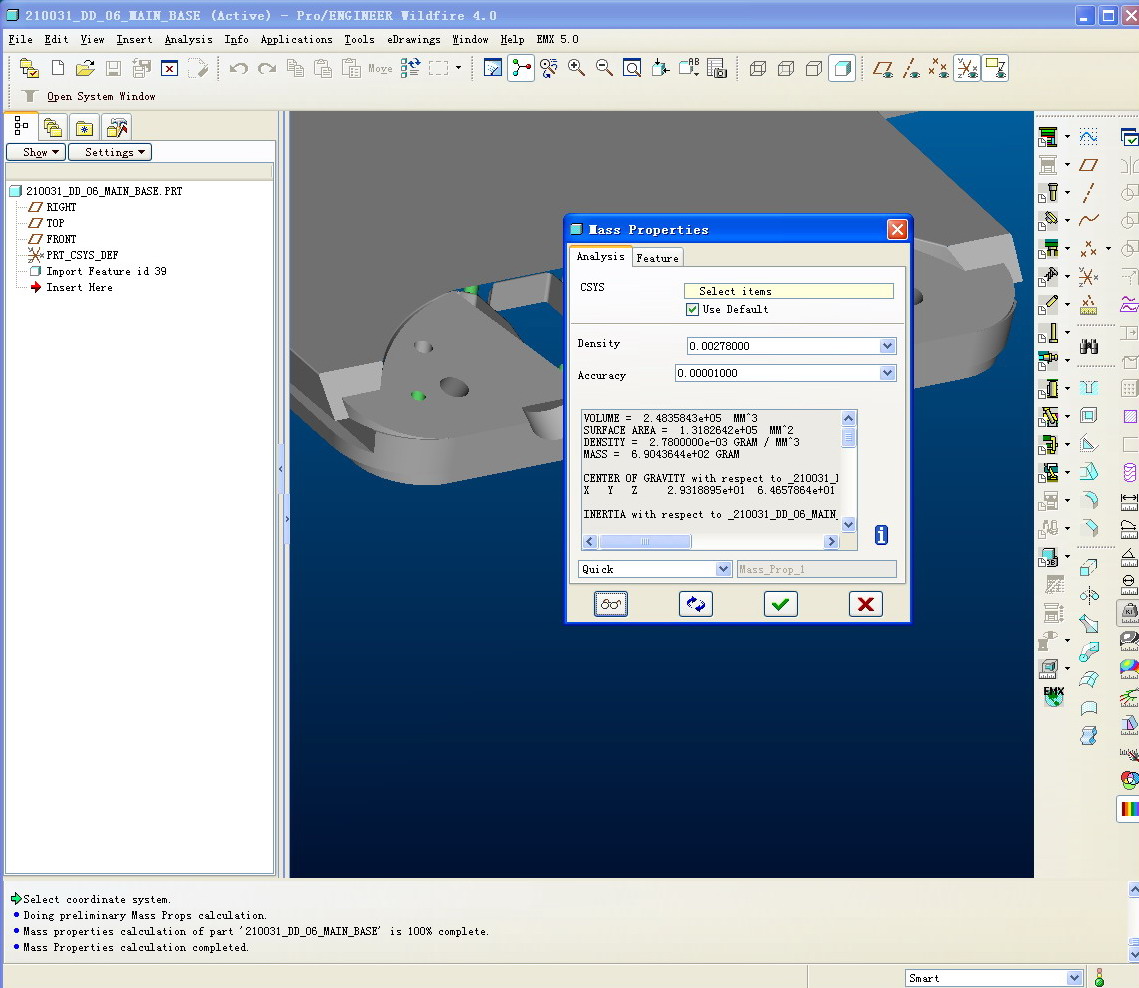
Task: Click results vertical scroll down arrow
Action: [x=848, y=525]
